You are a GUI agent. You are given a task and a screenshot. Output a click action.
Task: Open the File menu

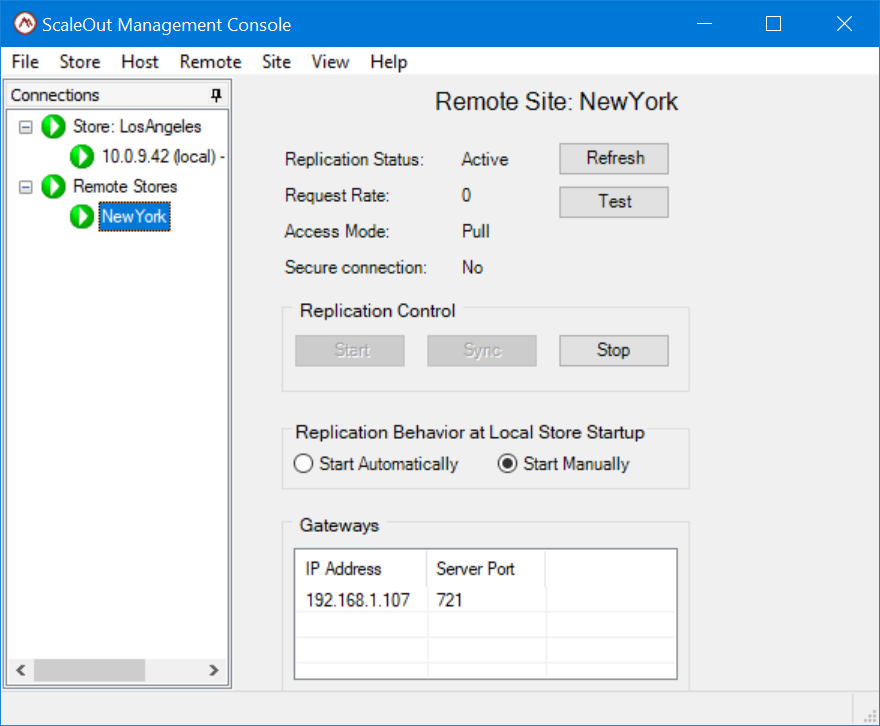point(25,62)
